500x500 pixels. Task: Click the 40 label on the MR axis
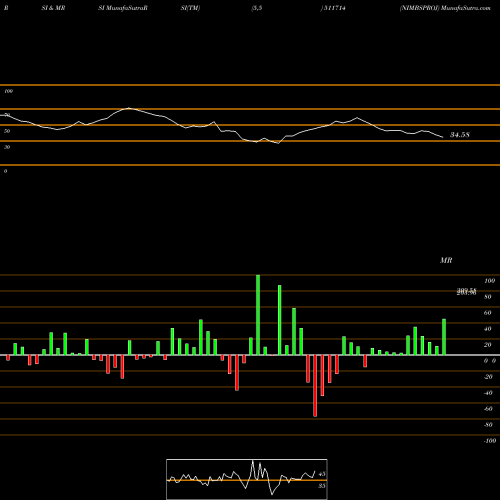click(x=488, y=329)
